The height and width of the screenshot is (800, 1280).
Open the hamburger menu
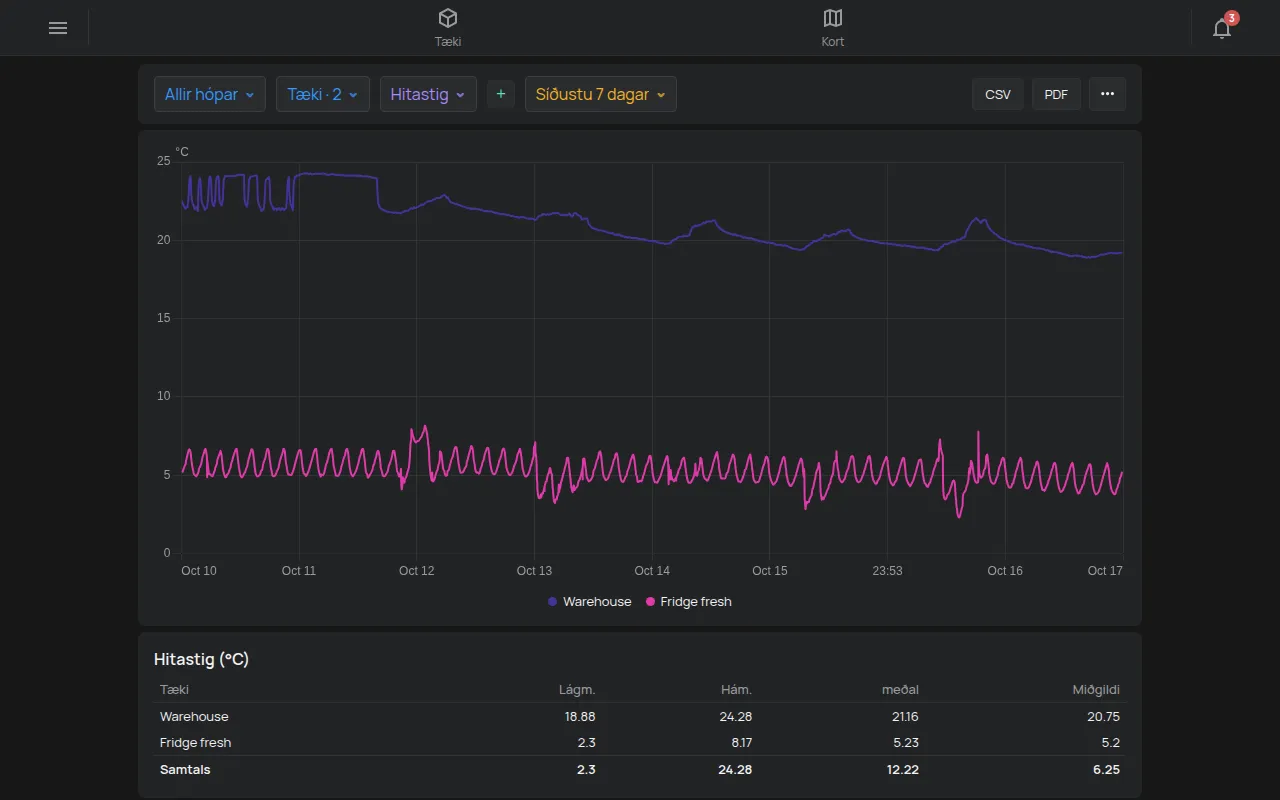click(58, 28)
